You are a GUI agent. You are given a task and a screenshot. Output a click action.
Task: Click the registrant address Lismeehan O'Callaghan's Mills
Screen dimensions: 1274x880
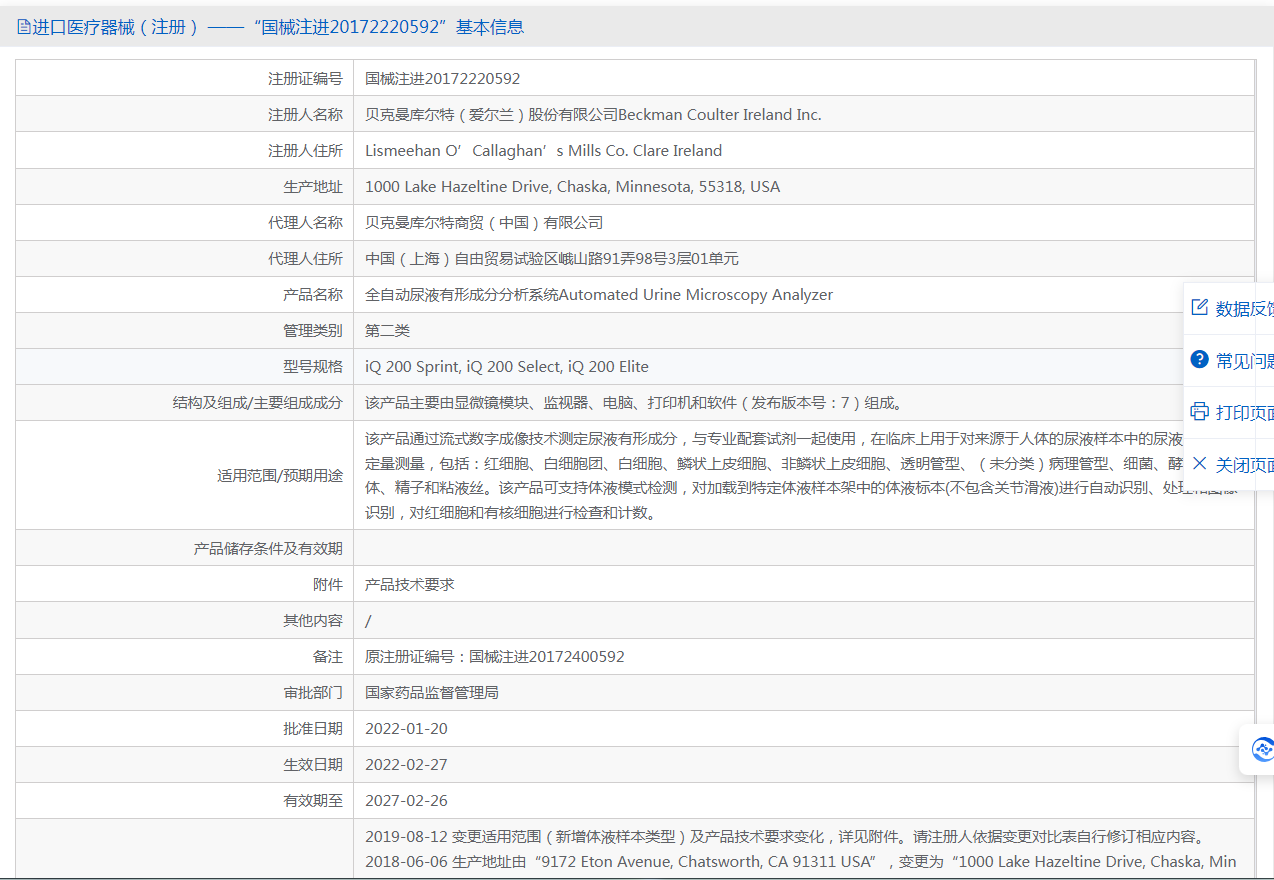pos(543,150)
